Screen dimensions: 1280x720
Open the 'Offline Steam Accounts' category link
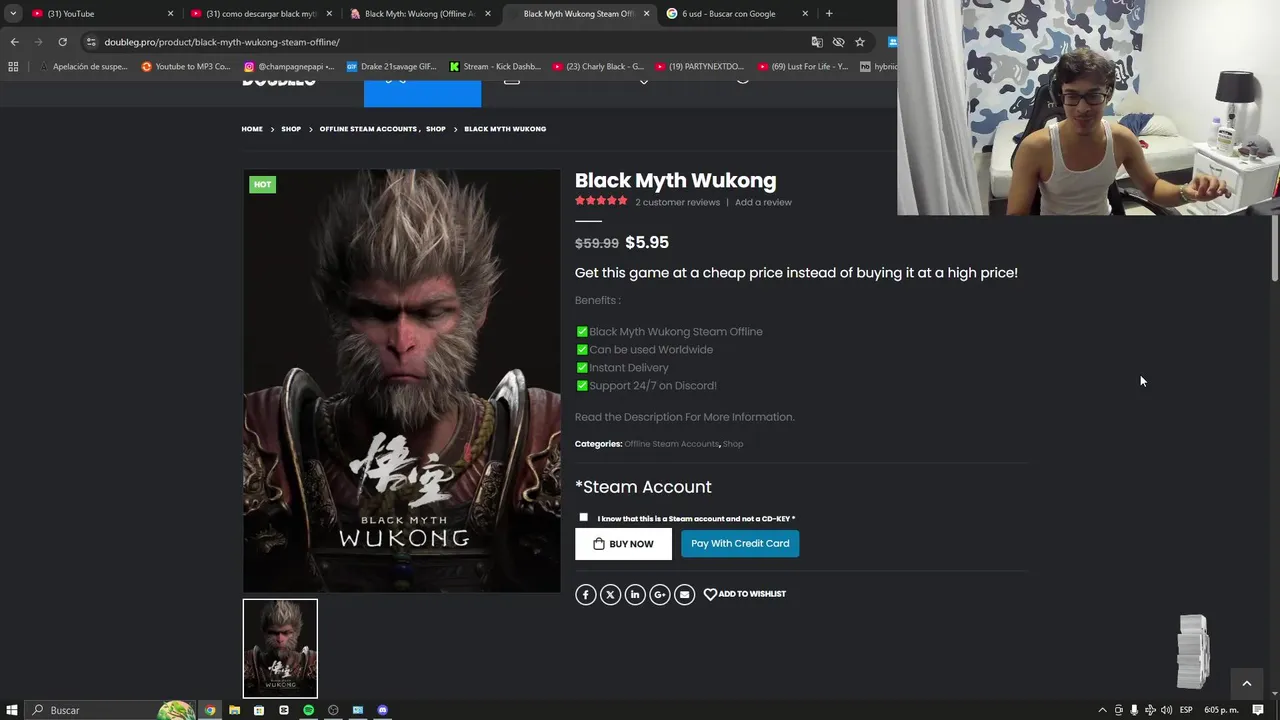671,444
